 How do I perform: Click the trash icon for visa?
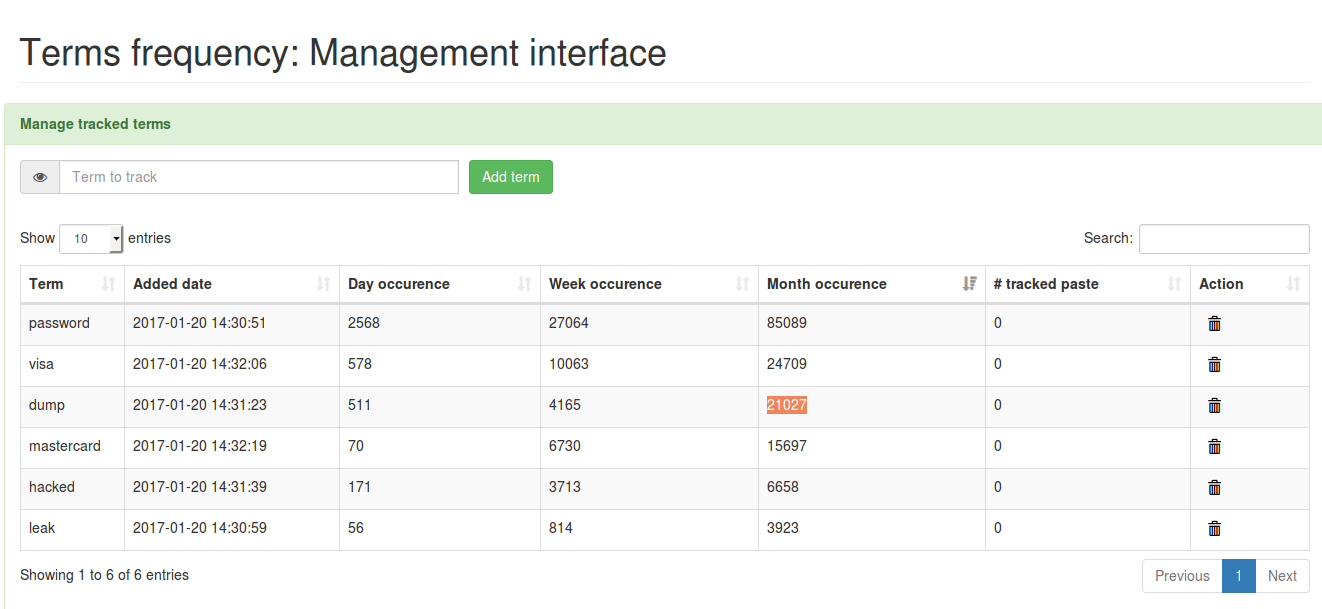[1214, 364]
